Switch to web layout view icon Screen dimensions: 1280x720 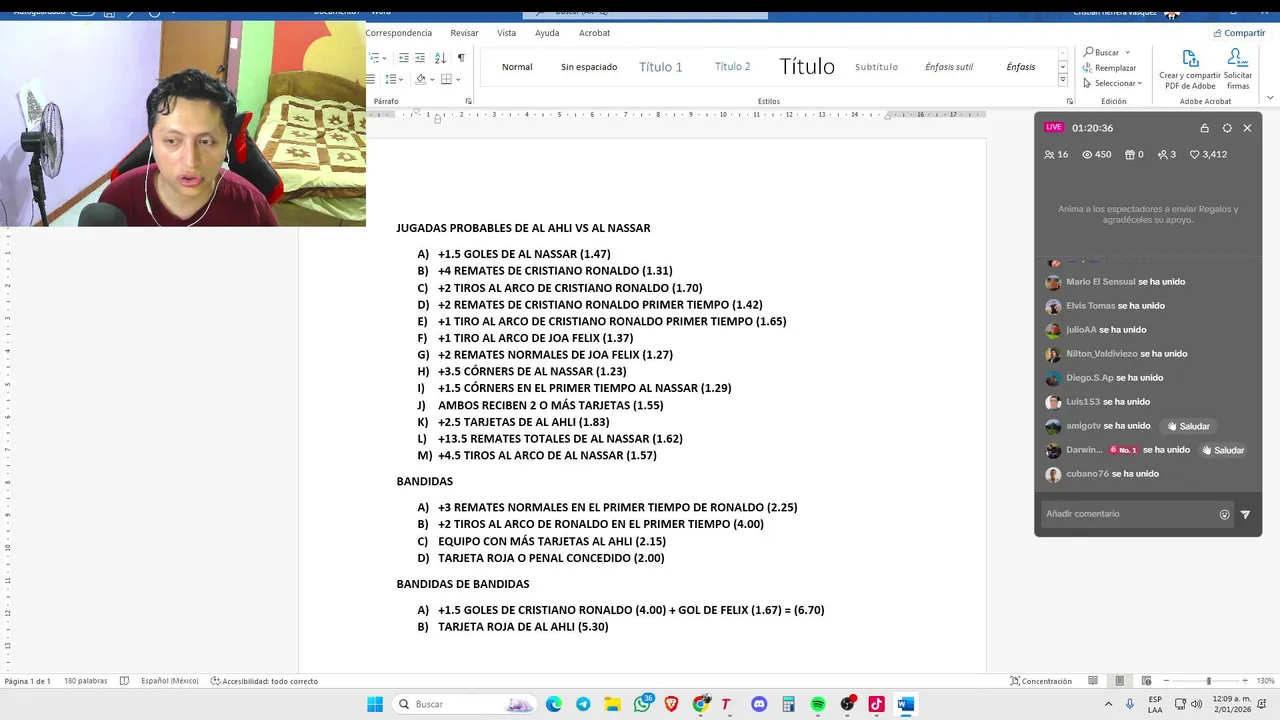click(1146, 681)
